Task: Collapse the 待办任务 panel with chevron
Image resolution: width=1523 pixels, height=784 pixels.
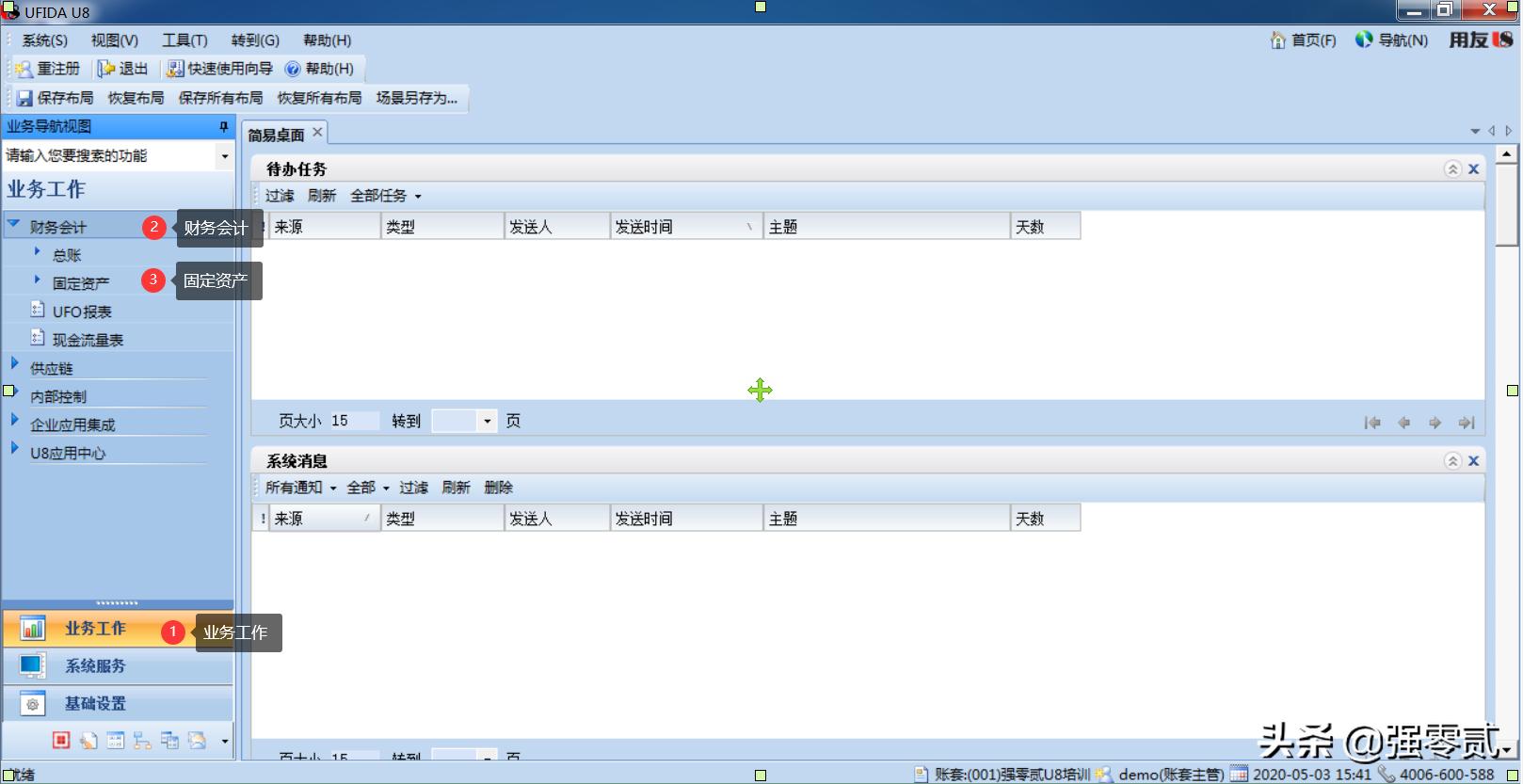Action: (x=1452, y=169)
